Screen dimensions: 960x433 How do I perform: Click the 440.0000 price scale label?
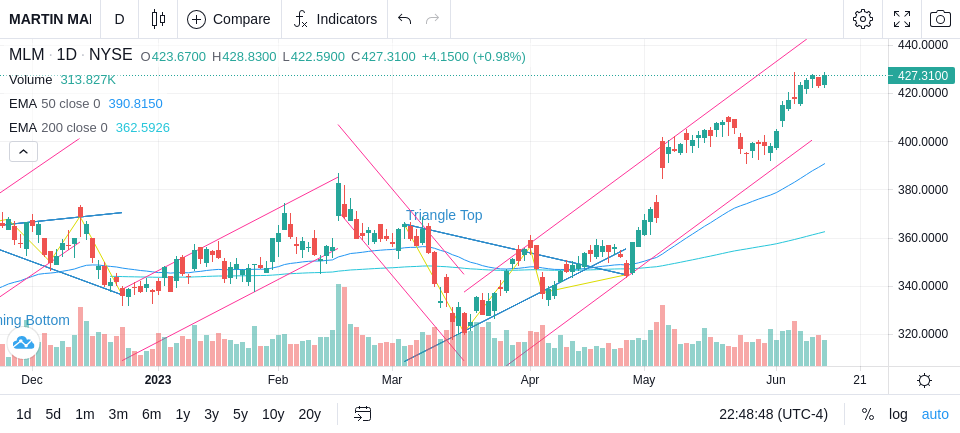coord(923,45)
